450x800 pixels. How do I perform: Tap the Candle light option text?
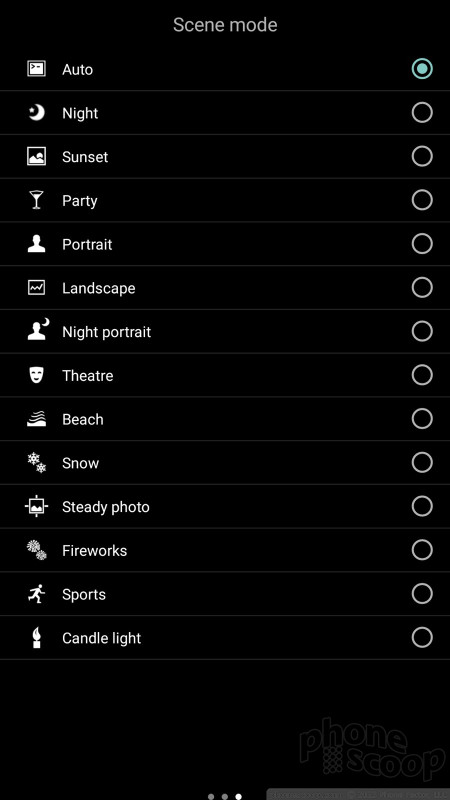pos(102,638)
